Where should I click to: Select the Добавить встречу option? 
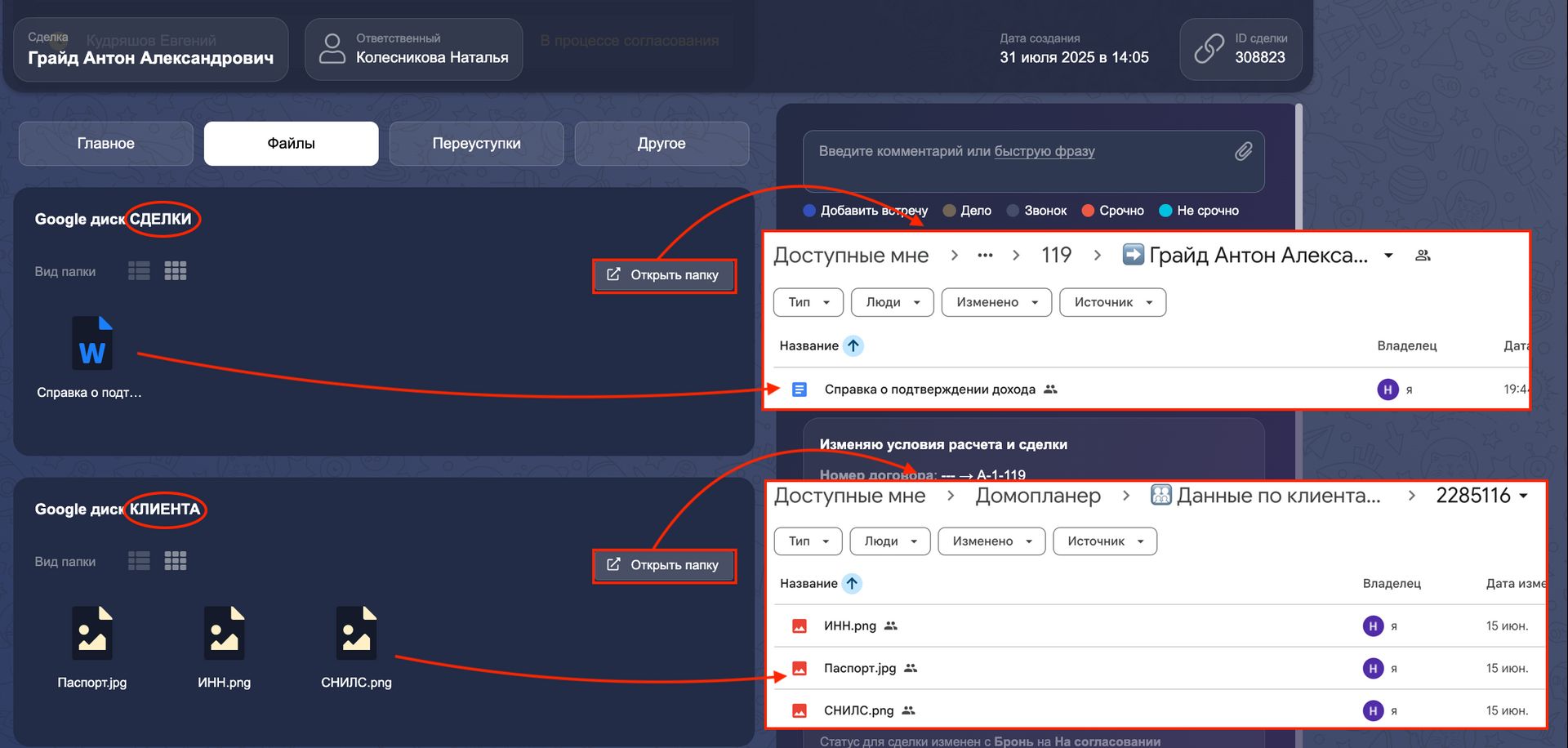865,211
